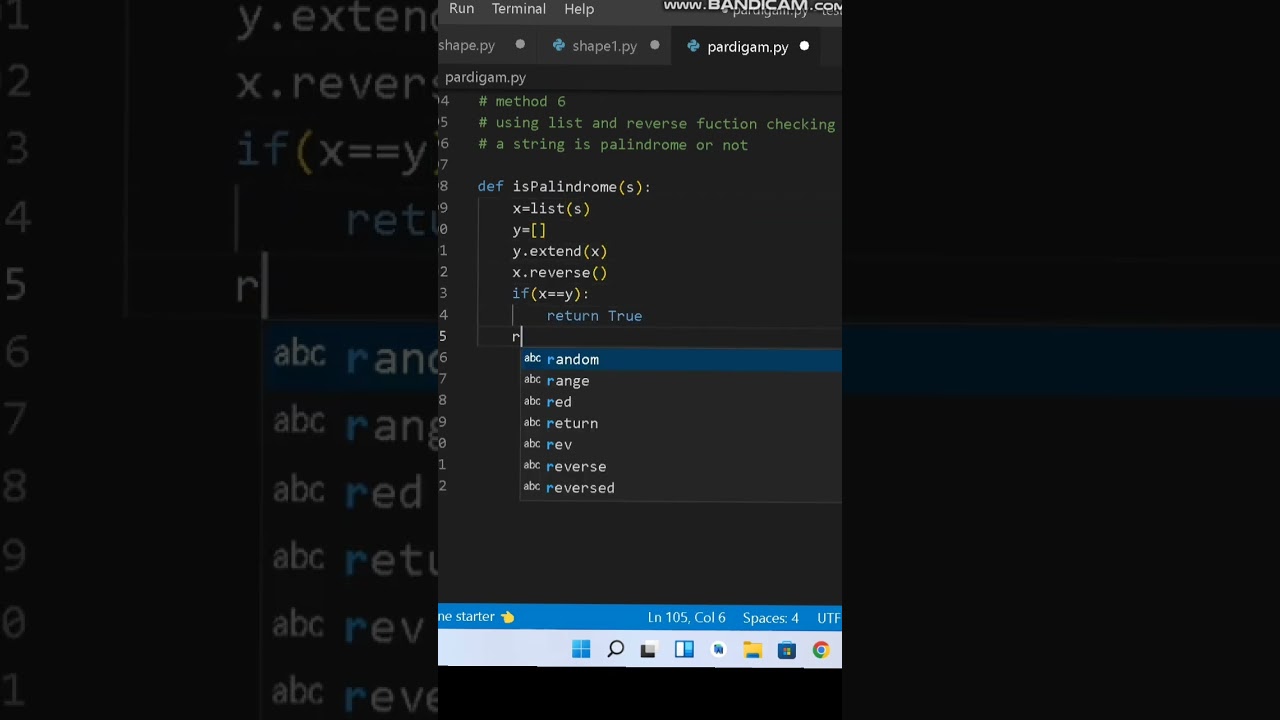Launch Microsoft Store from the taskbar
Viewport: 1280px width, 720px height.
pyautogui.click(x=787, y=650)
